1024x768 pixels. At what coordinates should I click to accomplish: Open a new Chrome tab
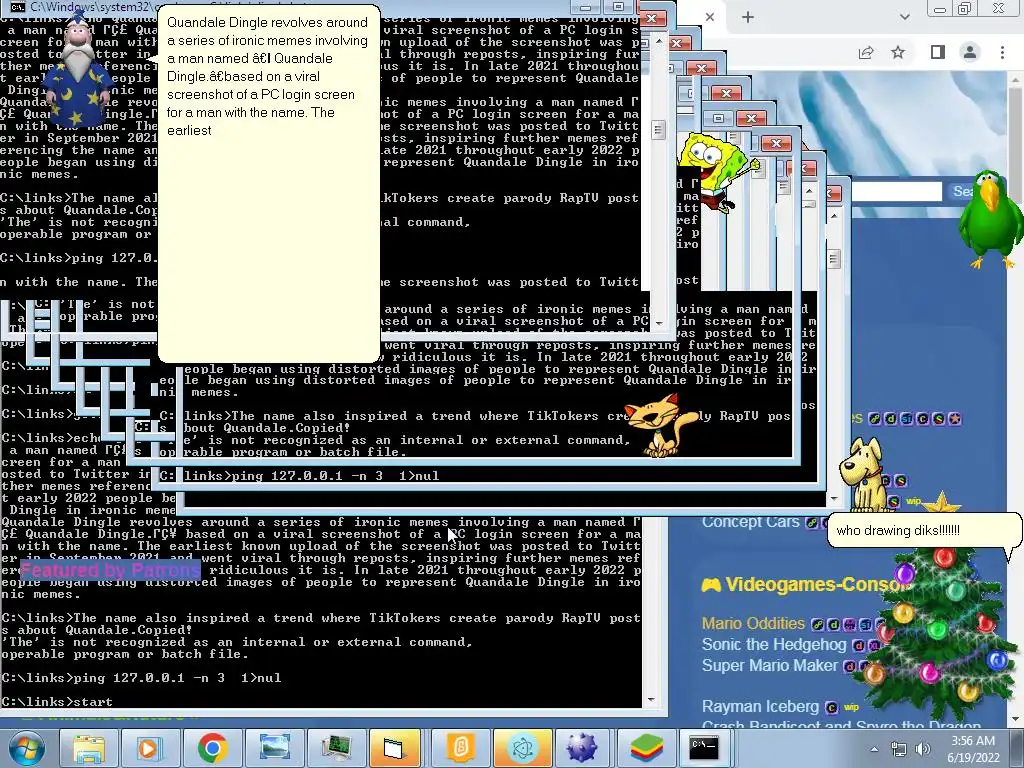point(748,17)
